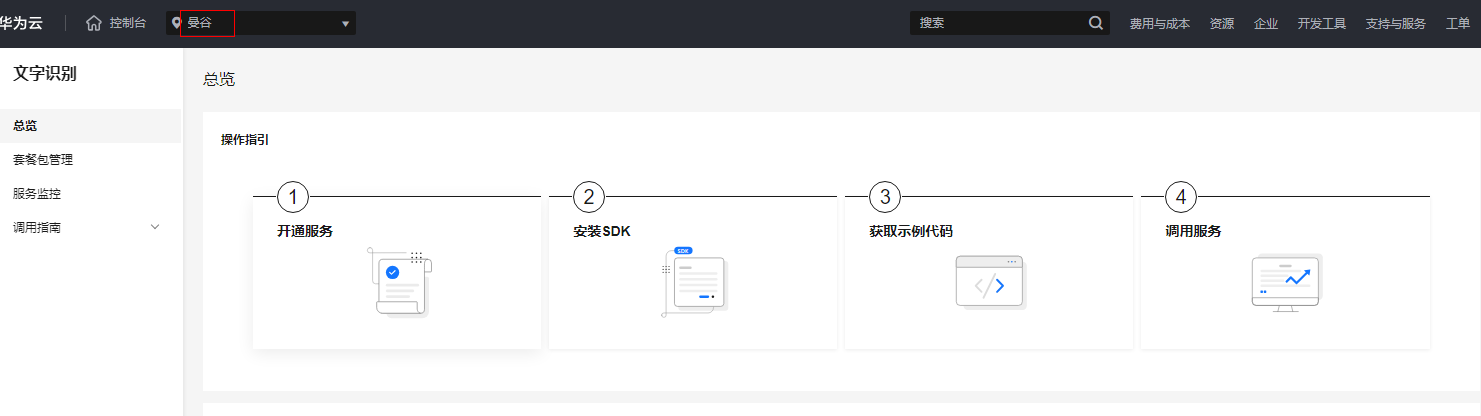This screenshot has width=1481, height=416.
Task: Click the home icon beside 控制台
Action: tap(94, 23)
